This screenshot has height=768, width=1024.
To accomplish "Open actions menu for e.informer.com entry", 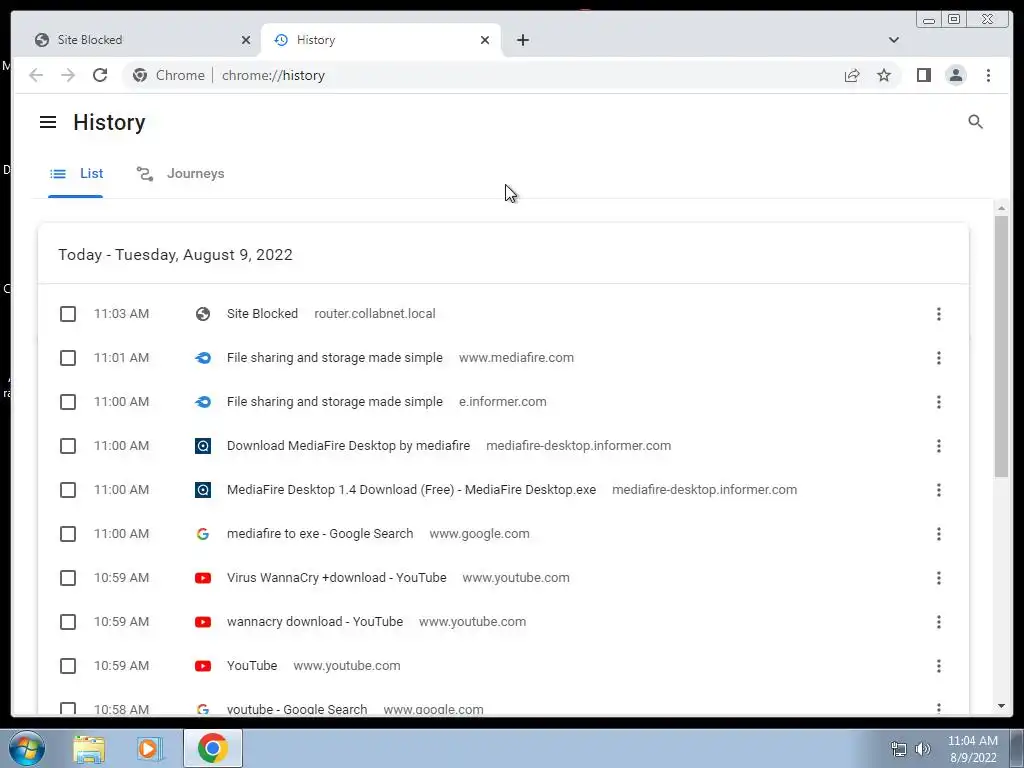I will (x=938, y=402).
